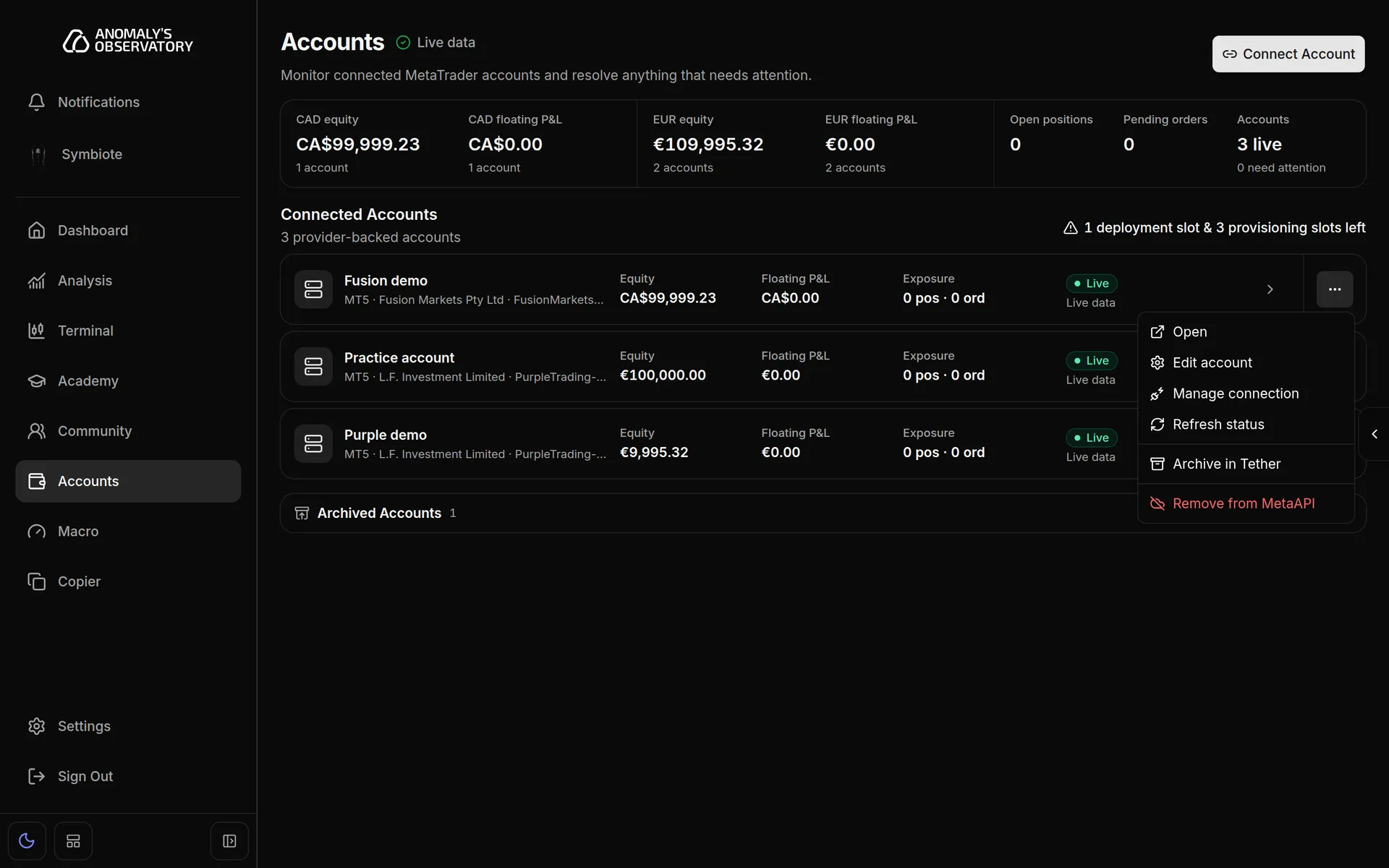Toggle the dark mode moon icon

pos(27,841)
